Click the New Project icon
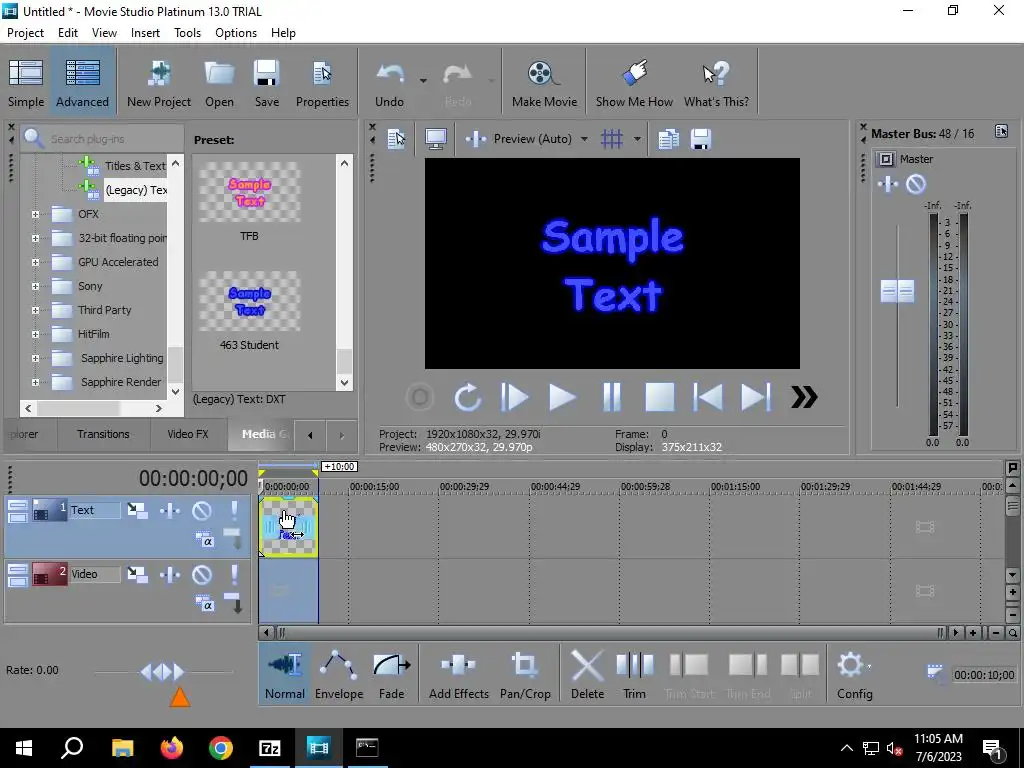 pos(159,83)
